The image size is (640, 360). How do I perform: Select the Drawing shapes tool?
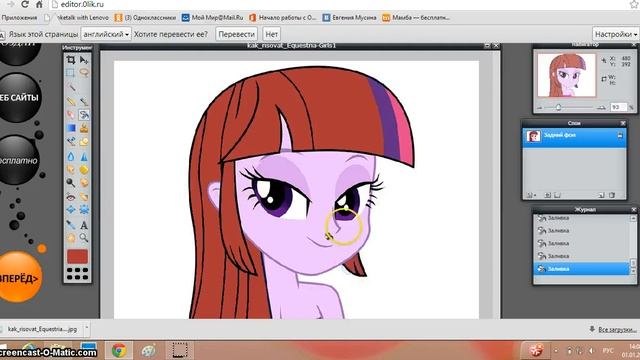[x=84, y=142]
